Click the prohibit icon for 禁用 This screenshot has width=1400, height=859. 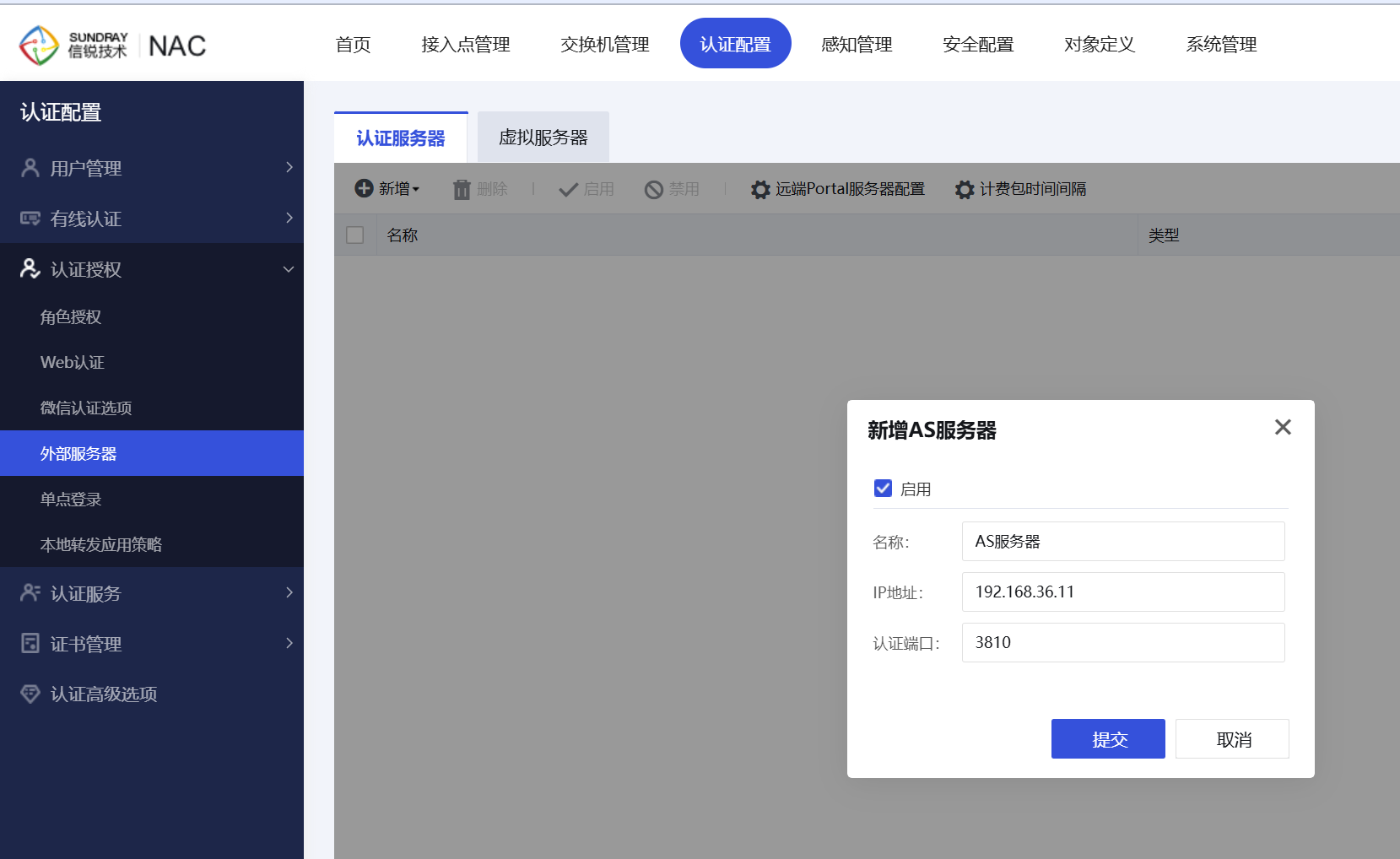point(654,189)
